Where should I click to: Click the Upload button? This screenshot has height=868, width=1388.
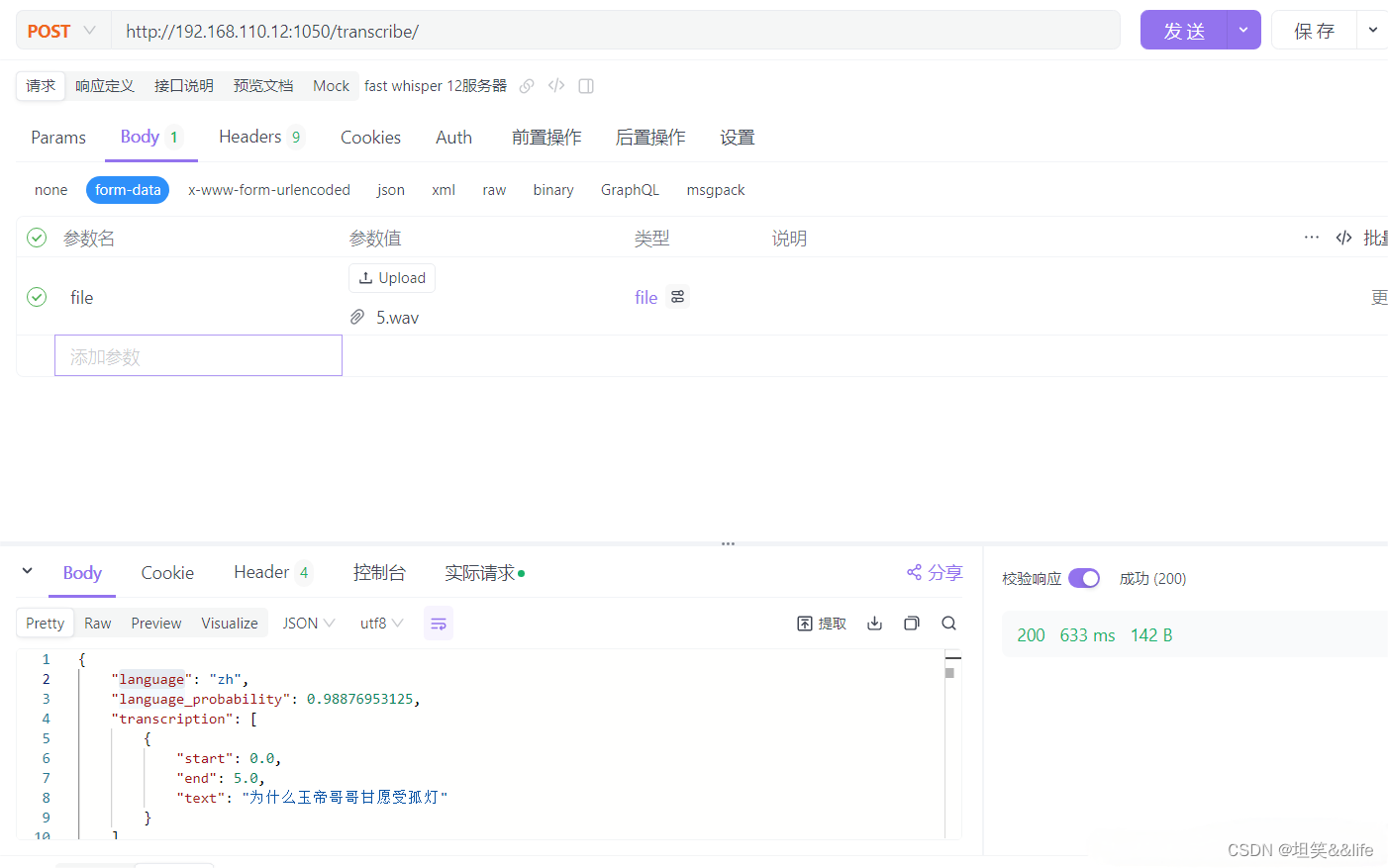392,278
